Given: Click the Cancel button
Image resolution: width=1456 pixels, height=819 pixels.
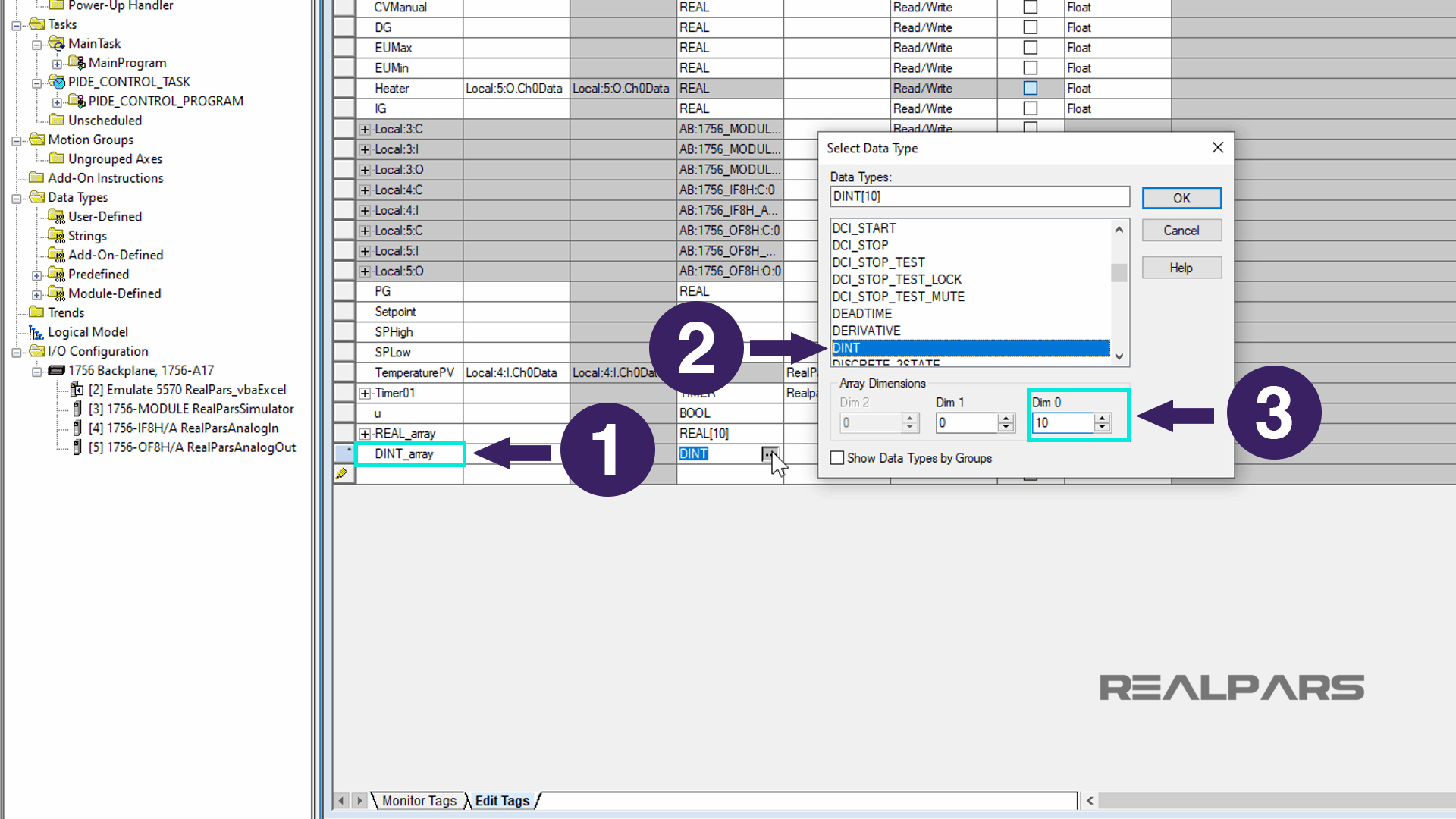Looking at the screenshot, I should click(x=1181, y=230).
